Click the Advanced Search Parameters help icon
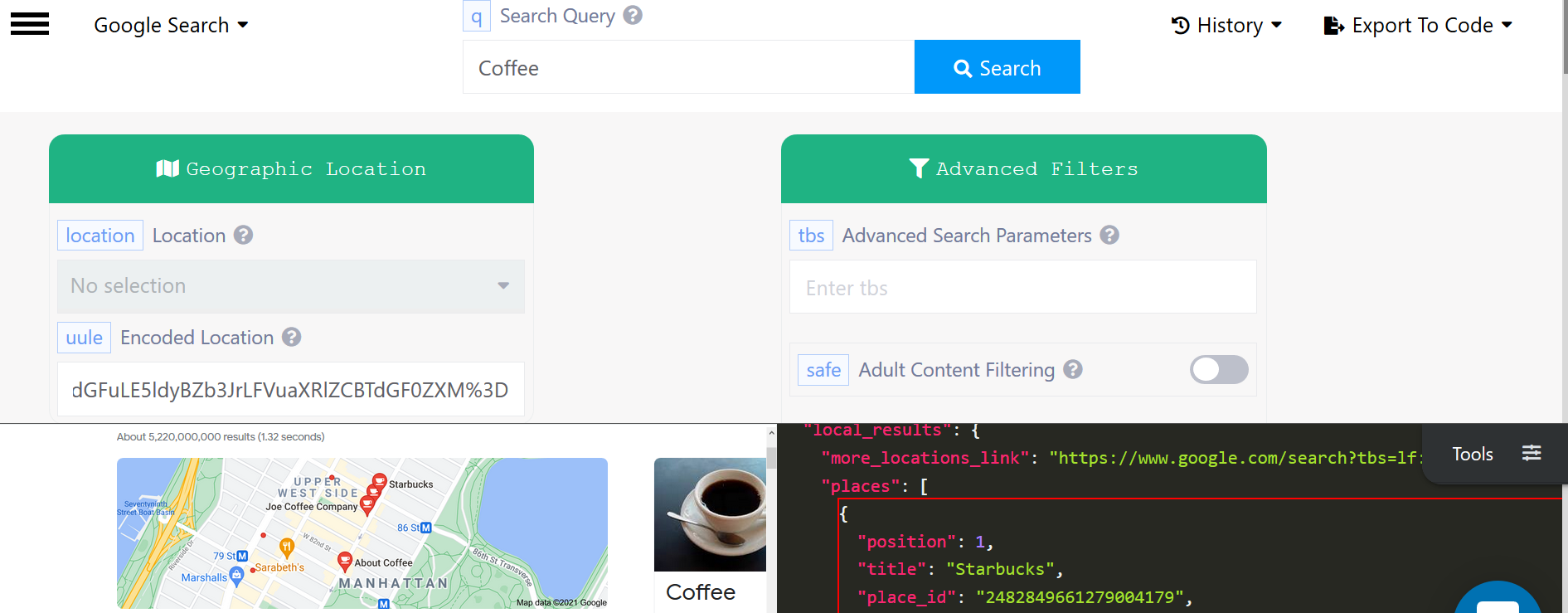The height and width of the screenshot is (613, 1568). pos(1109,236)
